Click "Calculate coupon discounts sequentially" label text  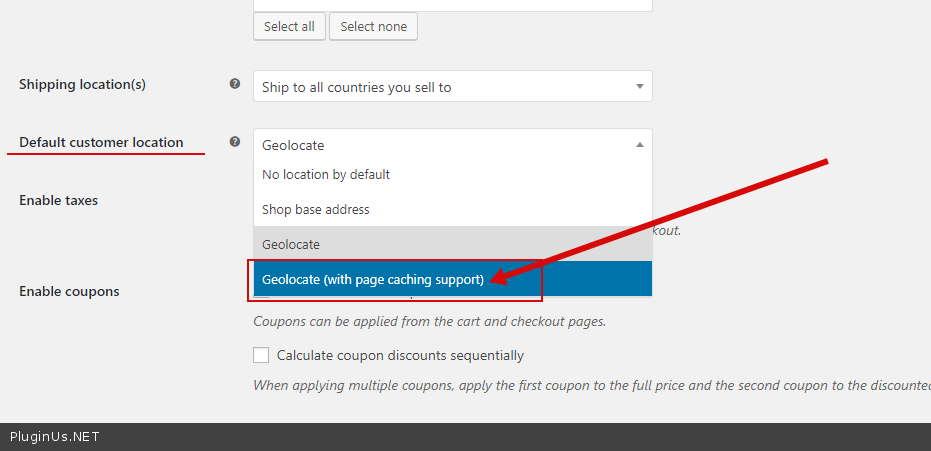pos(400,355)
